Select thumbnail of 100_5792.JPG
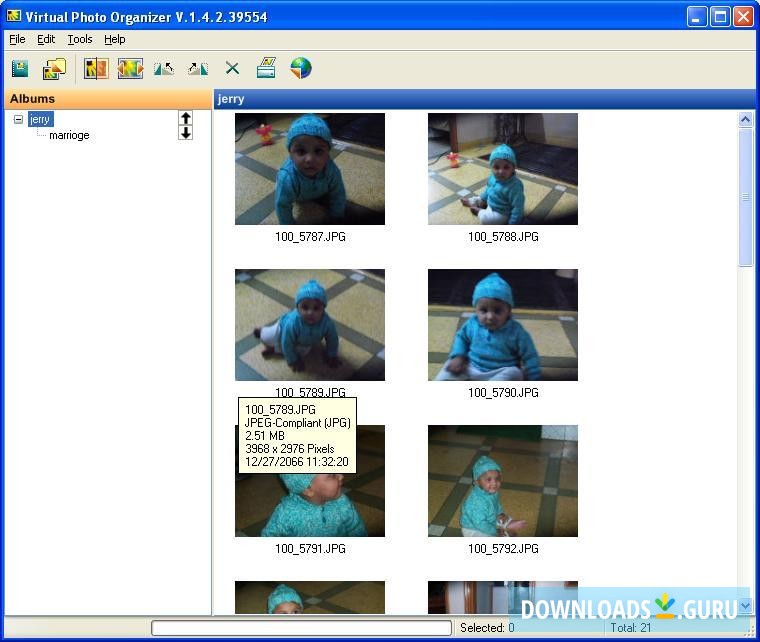Screen dimensions: 760x642 point(503,481)
